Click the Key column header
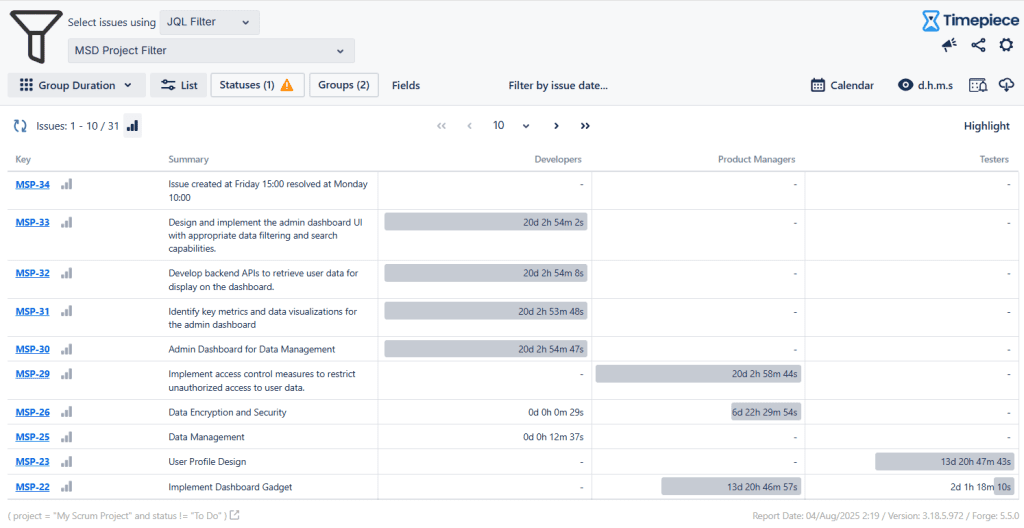Screen dimensions: 1024x528 tap(23, 159)
